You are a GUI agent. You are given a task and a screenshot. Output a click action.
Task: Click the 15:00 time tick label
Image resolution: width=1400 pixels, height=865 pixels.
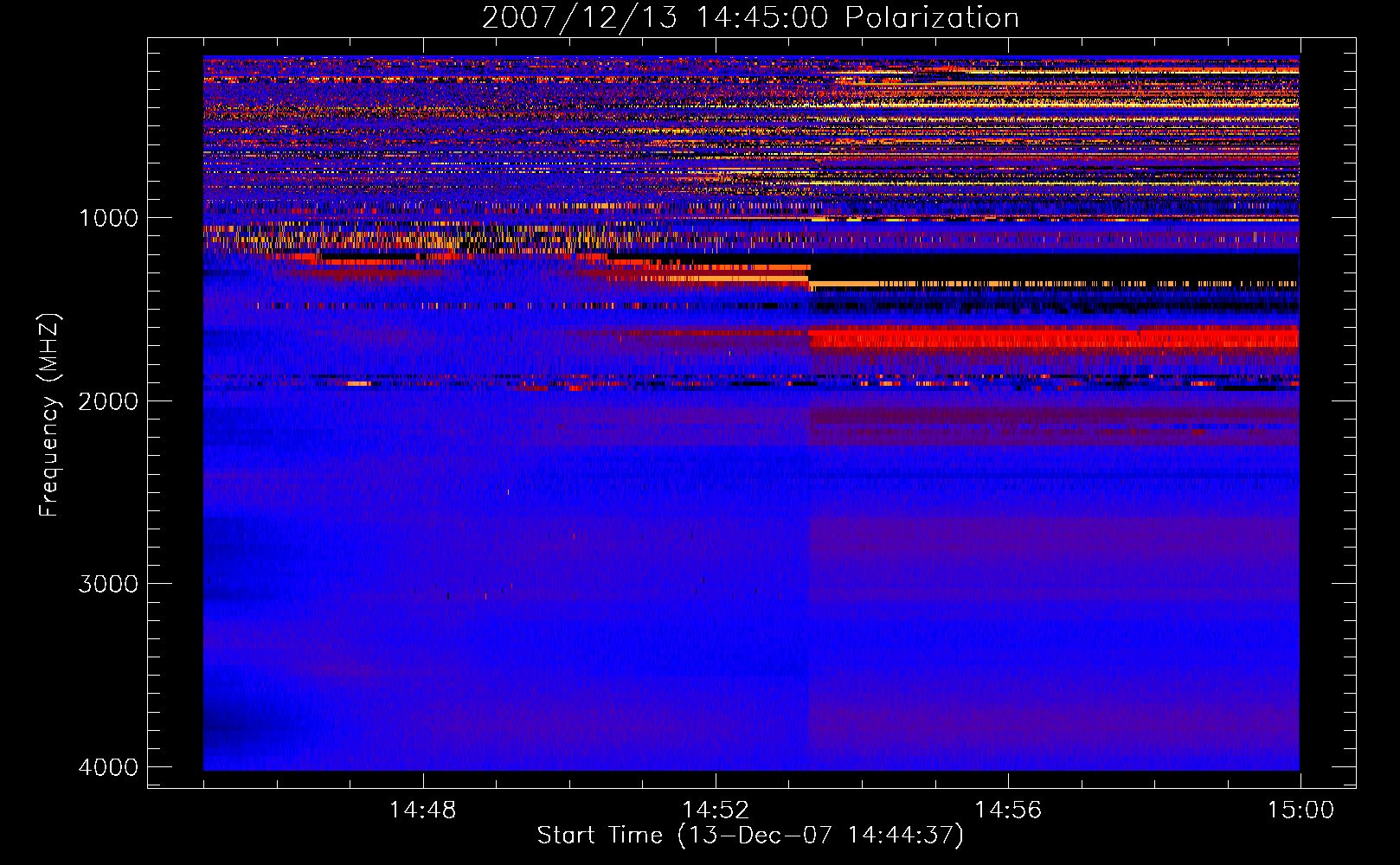pos(1300,811)
